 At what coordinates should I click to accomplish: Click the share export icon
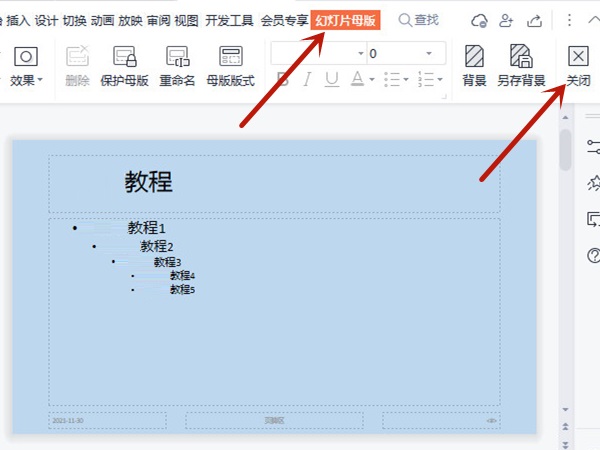click(x=534, y=20)
